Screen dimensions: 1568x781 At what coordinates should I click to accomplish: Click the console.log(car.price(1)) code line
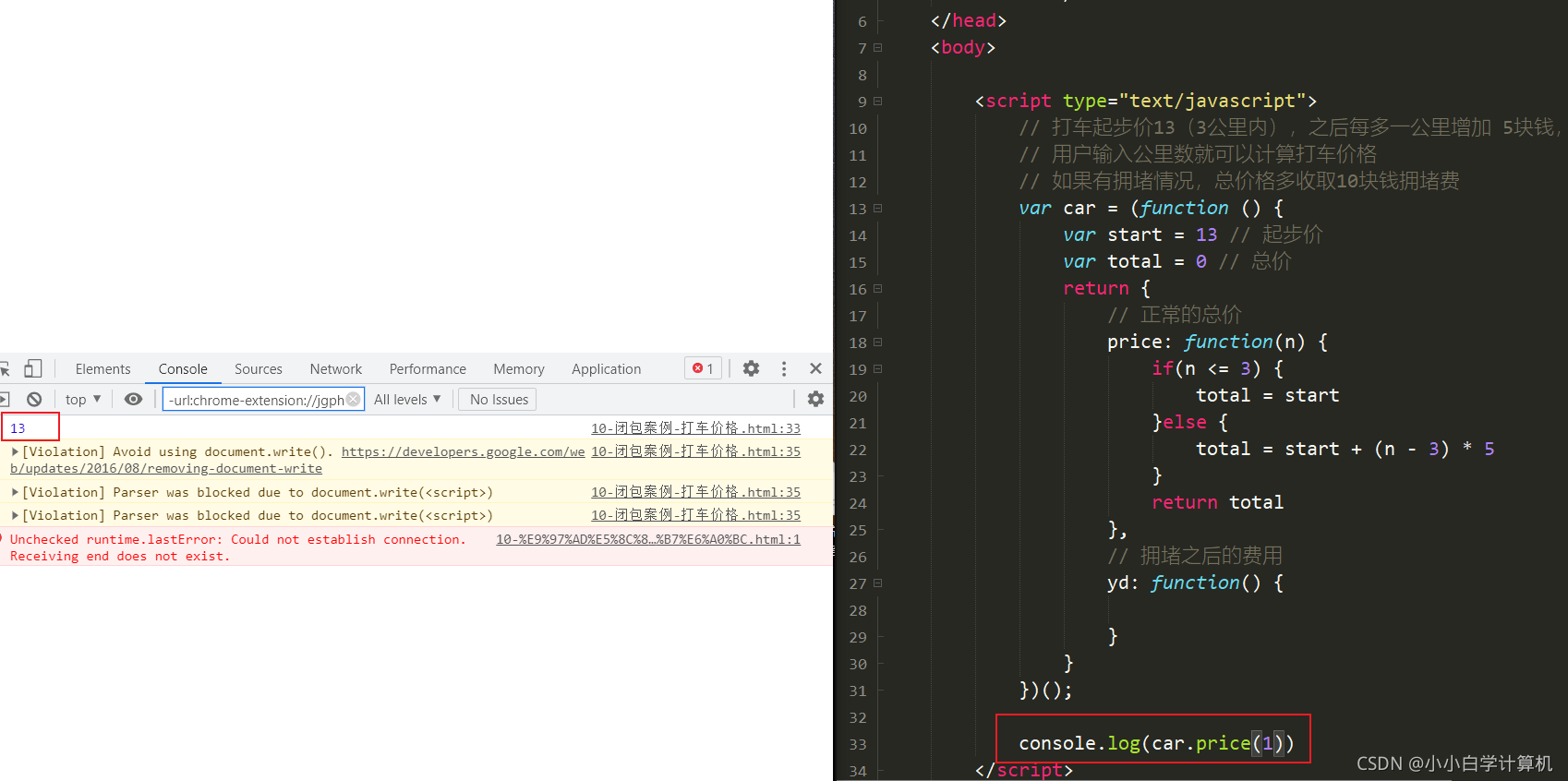click(1156, 743)
